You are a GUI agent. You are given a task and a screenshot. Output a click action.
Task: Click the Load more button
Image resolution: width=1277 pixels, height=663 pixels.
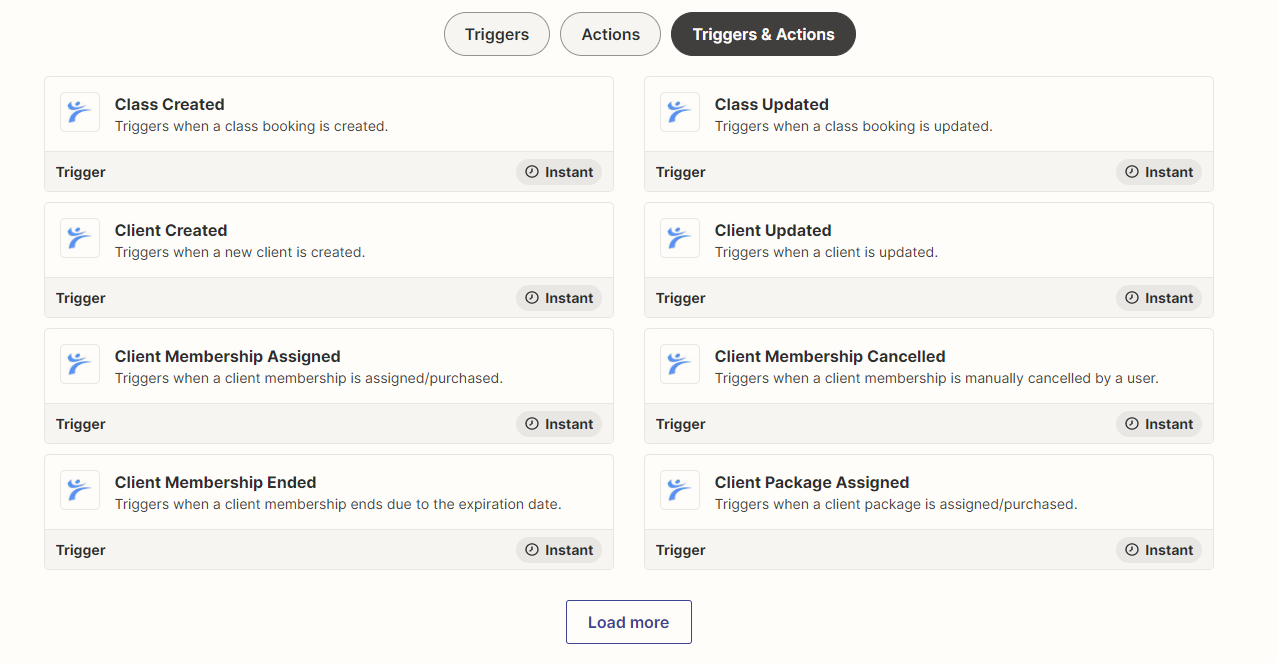(628, 621)
